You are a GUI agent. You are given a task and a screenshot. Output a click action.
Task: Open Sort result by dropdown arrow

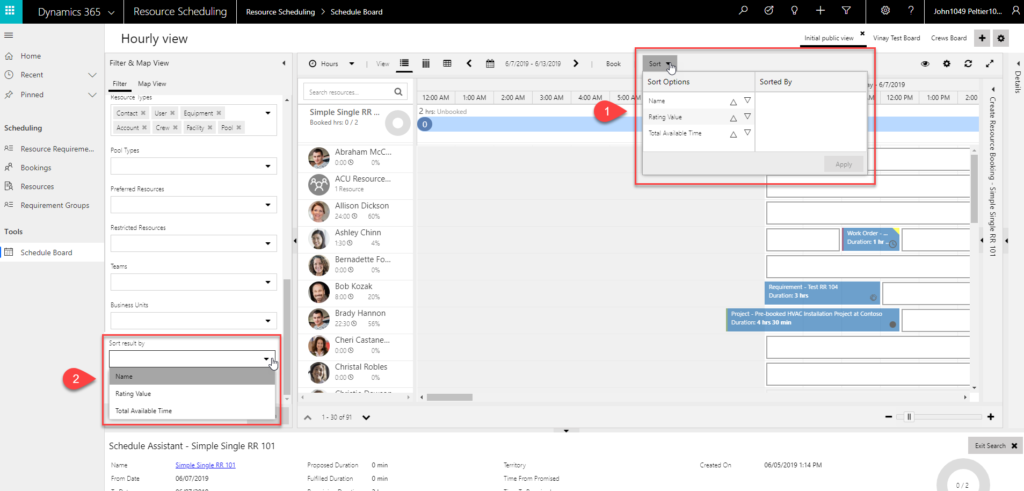pyautogui.click(x=268, y=359)
